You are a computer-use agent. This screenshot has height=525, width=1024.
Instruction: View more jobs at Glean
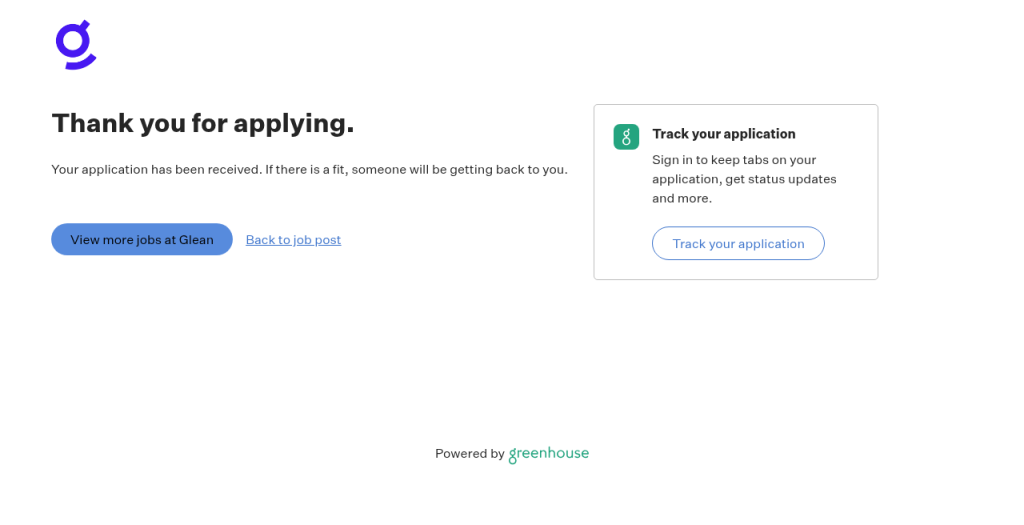pyautogui.click(x=142, y=240)
